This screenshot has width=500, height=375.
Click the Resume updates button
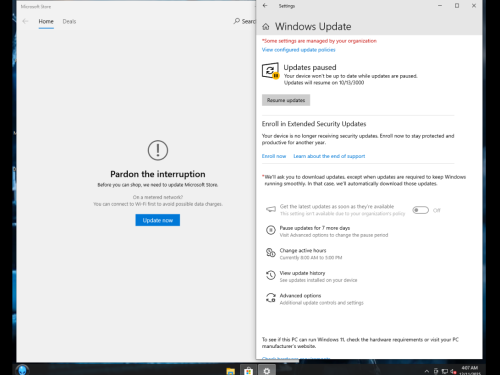click(x=286, y=100)
